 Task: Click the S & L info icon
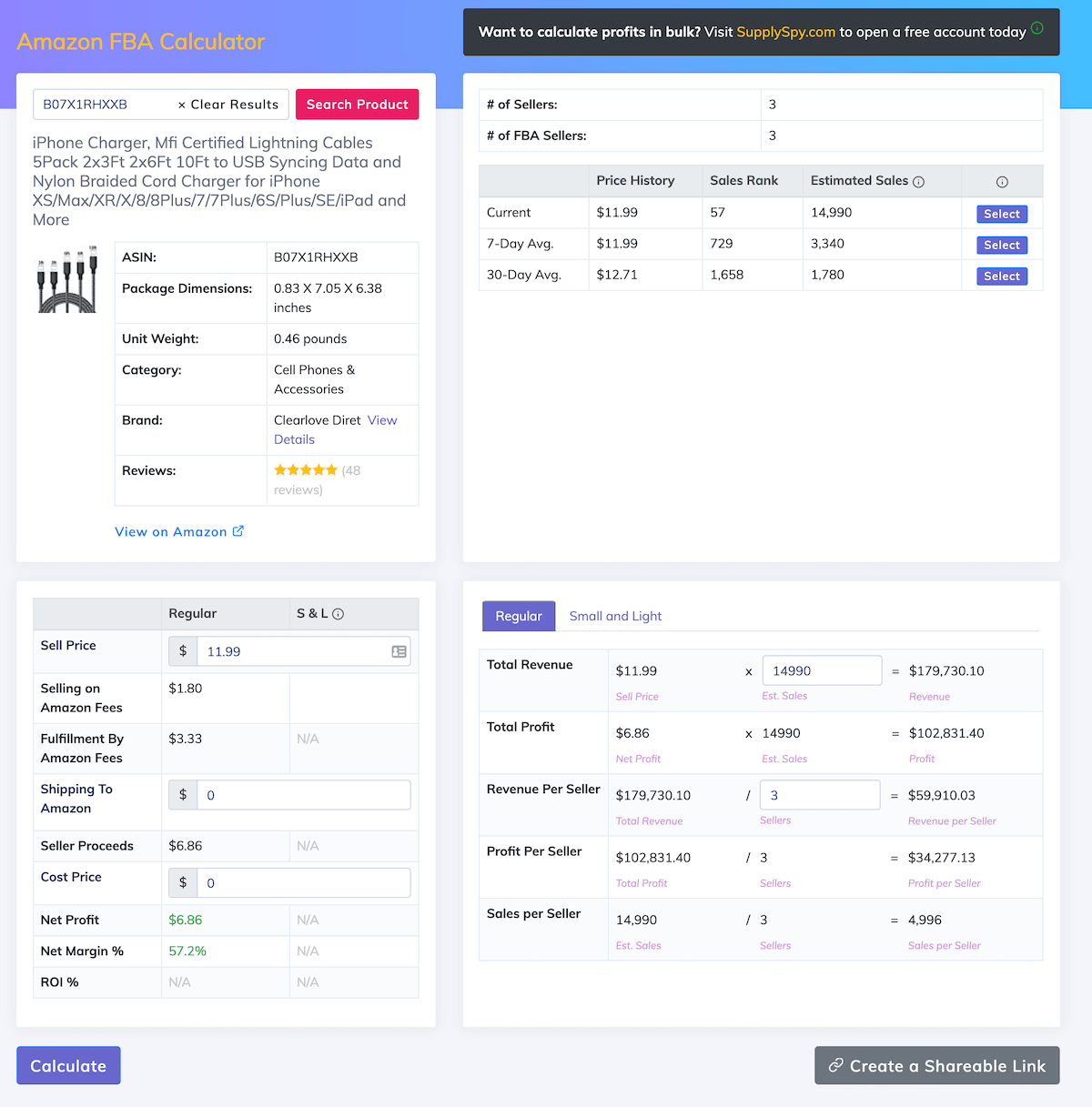[x=338, y=614]
